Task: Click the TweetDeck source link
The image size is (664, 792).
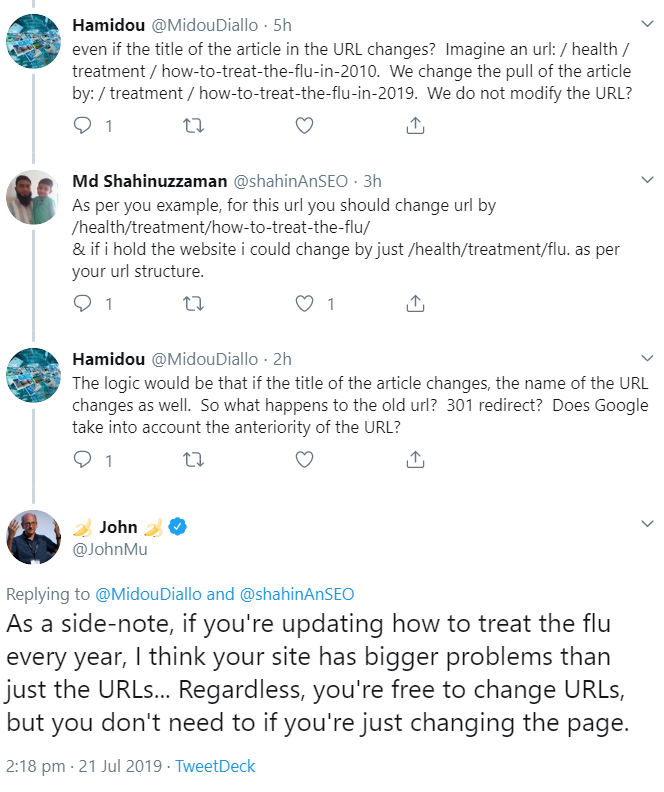Action: click(x=215, y=767)
